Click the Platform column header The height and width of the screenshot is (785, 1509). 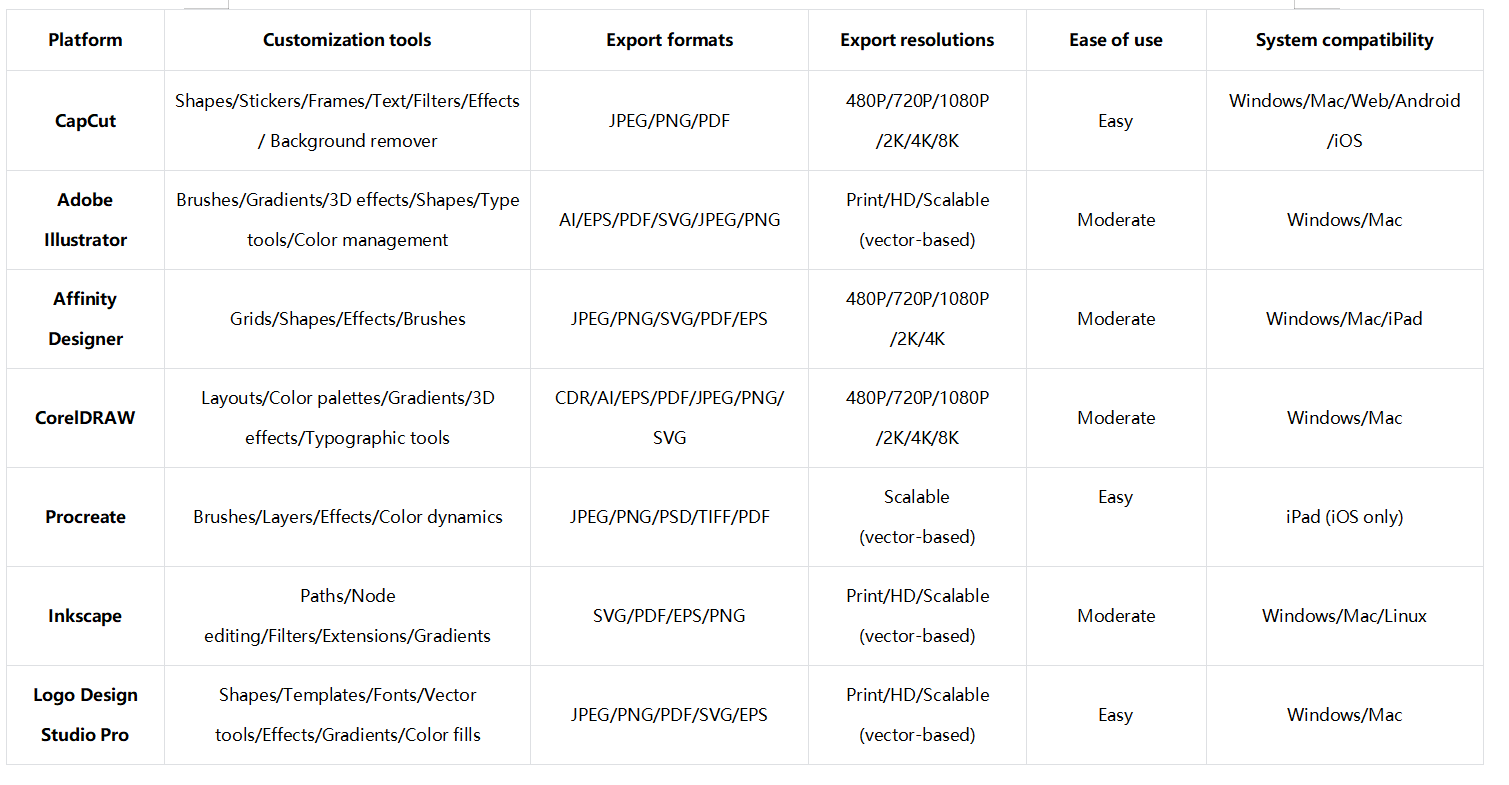coord(85,40)
